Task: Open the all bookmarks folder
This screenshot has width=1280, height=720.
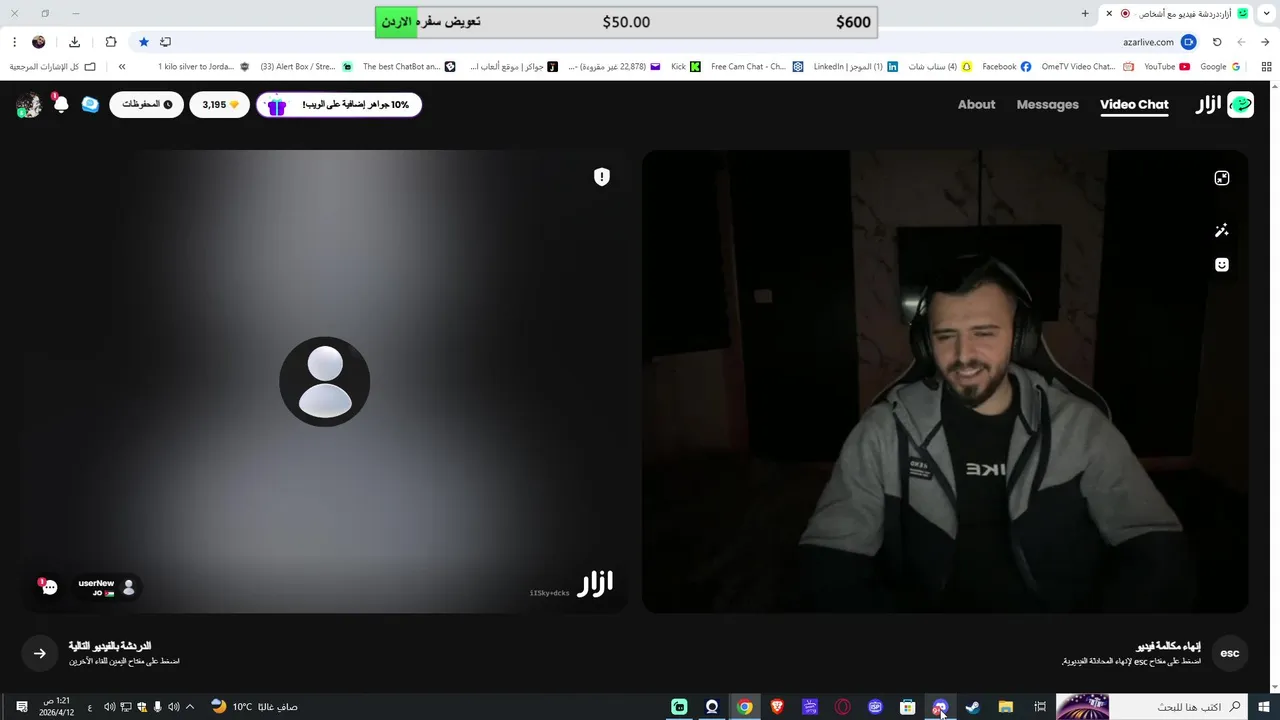Action: [x=53, y=67]
